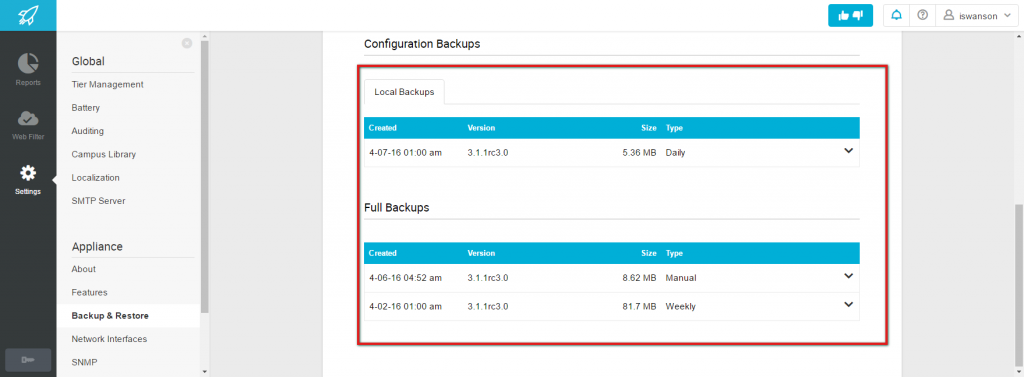Click the Manual type cell
This screenshot has height=377, width=1024.
click(681, 278)
